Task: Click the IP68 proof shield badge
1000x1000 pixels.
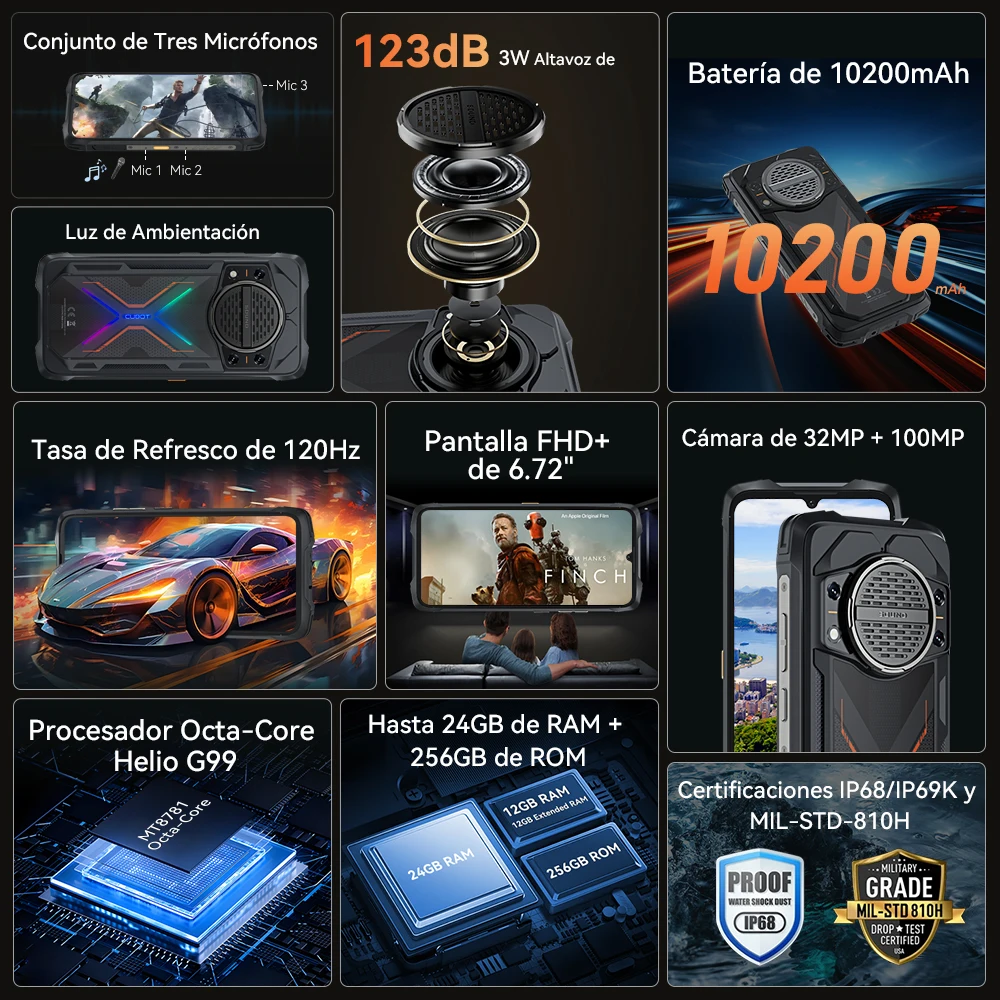Action: point(759,906)
